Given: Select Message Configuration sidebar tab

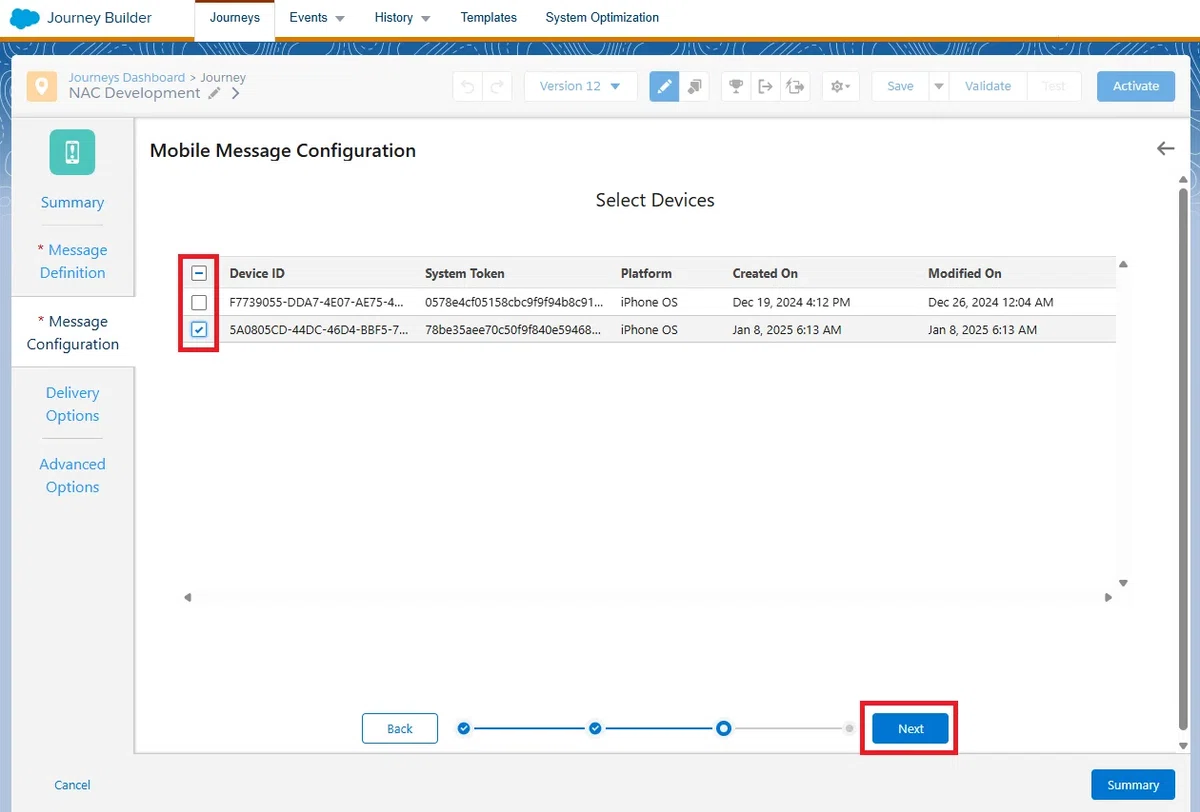Looking at the screenshot, I should pyautogui.click(x=72, y=333).
